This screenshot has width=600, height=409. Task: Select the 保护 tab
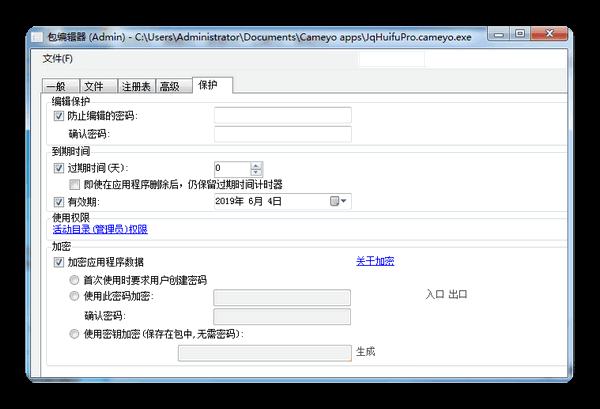pos(212,85)
